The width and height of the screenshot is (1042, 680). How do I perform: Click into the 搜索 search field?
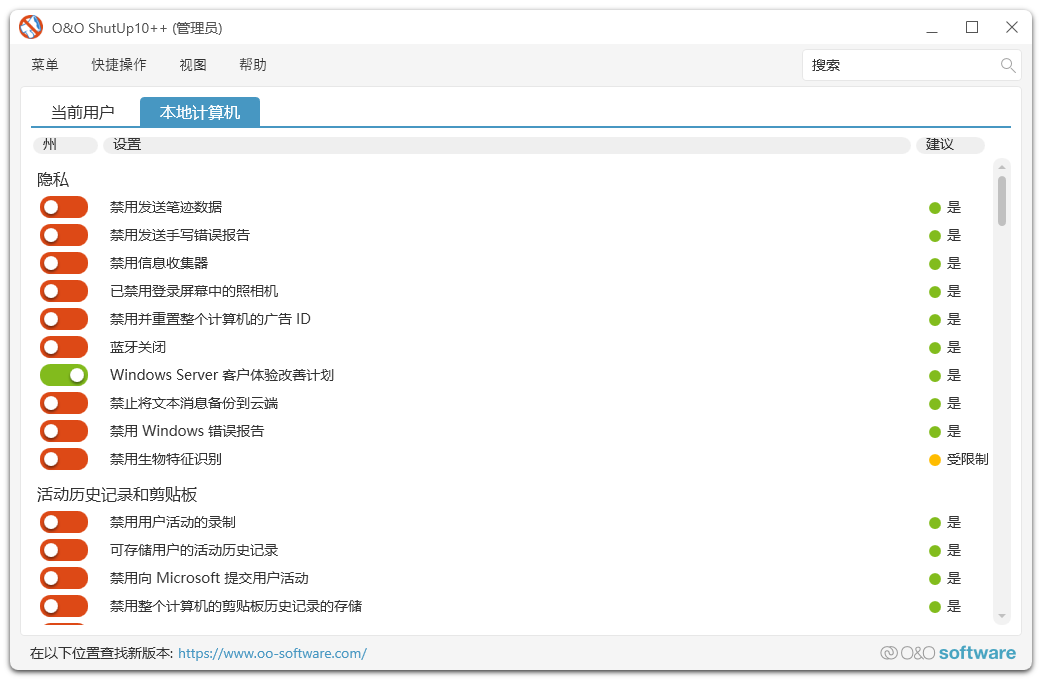pyautogui.click(x=900, y=66)
